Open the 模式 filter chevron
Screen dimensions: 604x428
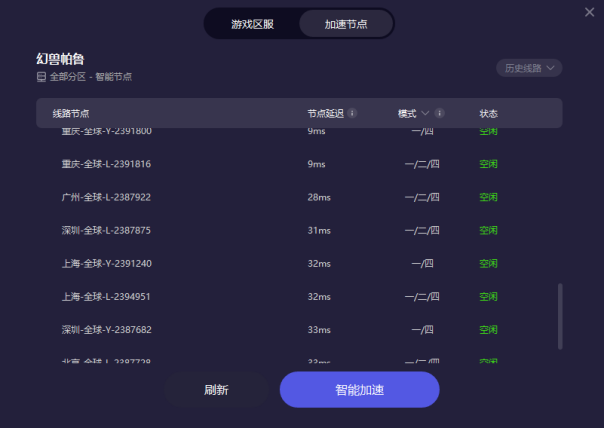tap(425, 114)
